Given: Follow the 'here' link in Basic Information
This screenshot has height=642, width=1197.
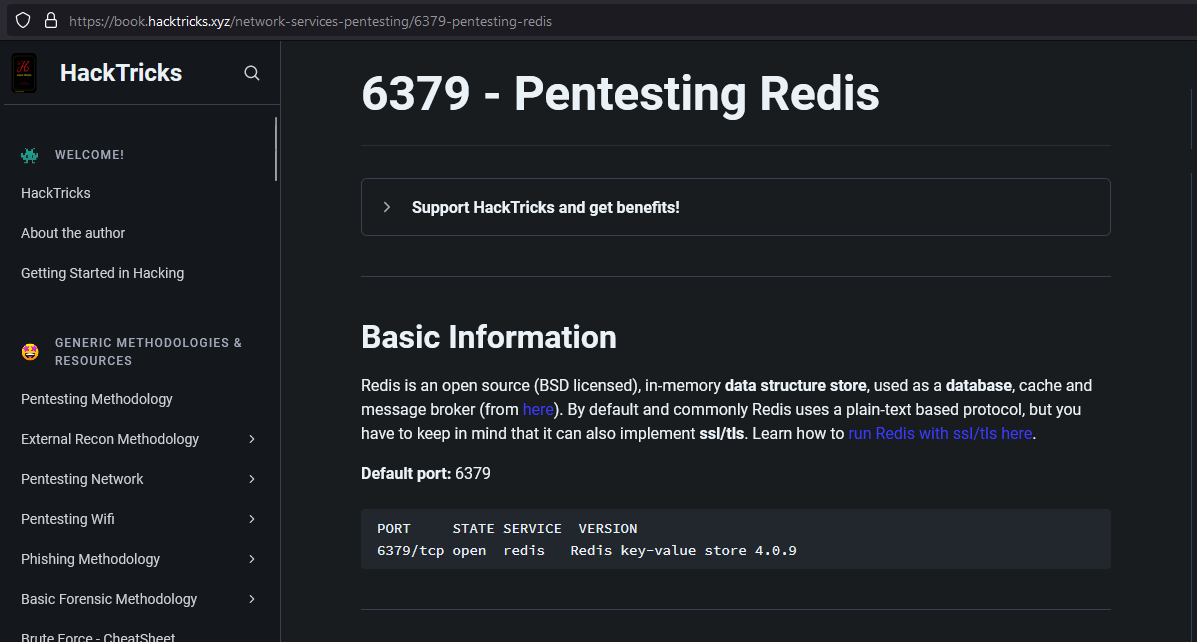Looking at the screenshot, I should click(538, 410).
